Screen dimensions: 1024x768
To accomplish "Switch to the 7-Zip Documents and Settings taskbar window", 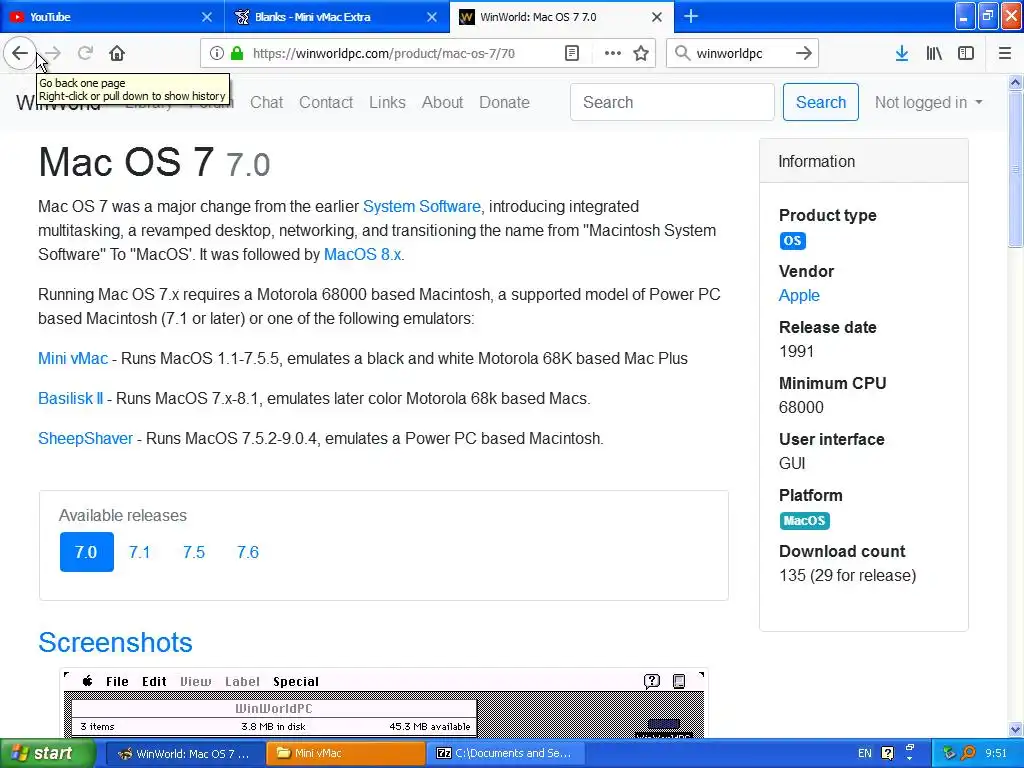I will pos(507,753).
